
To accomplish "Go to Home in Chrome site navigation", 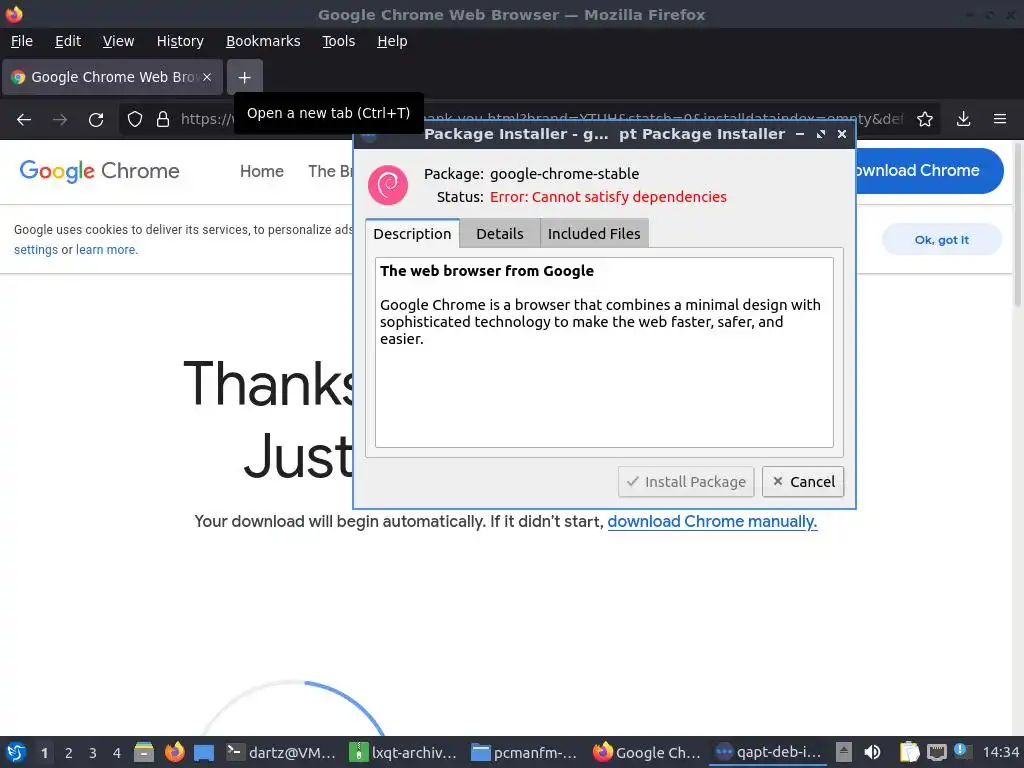I will pos(262,171).
